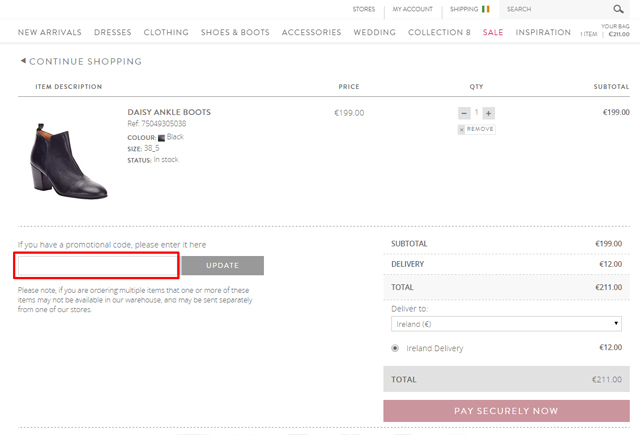
Task: Click the black colour swatch
Action: click(x=160, y=138)
